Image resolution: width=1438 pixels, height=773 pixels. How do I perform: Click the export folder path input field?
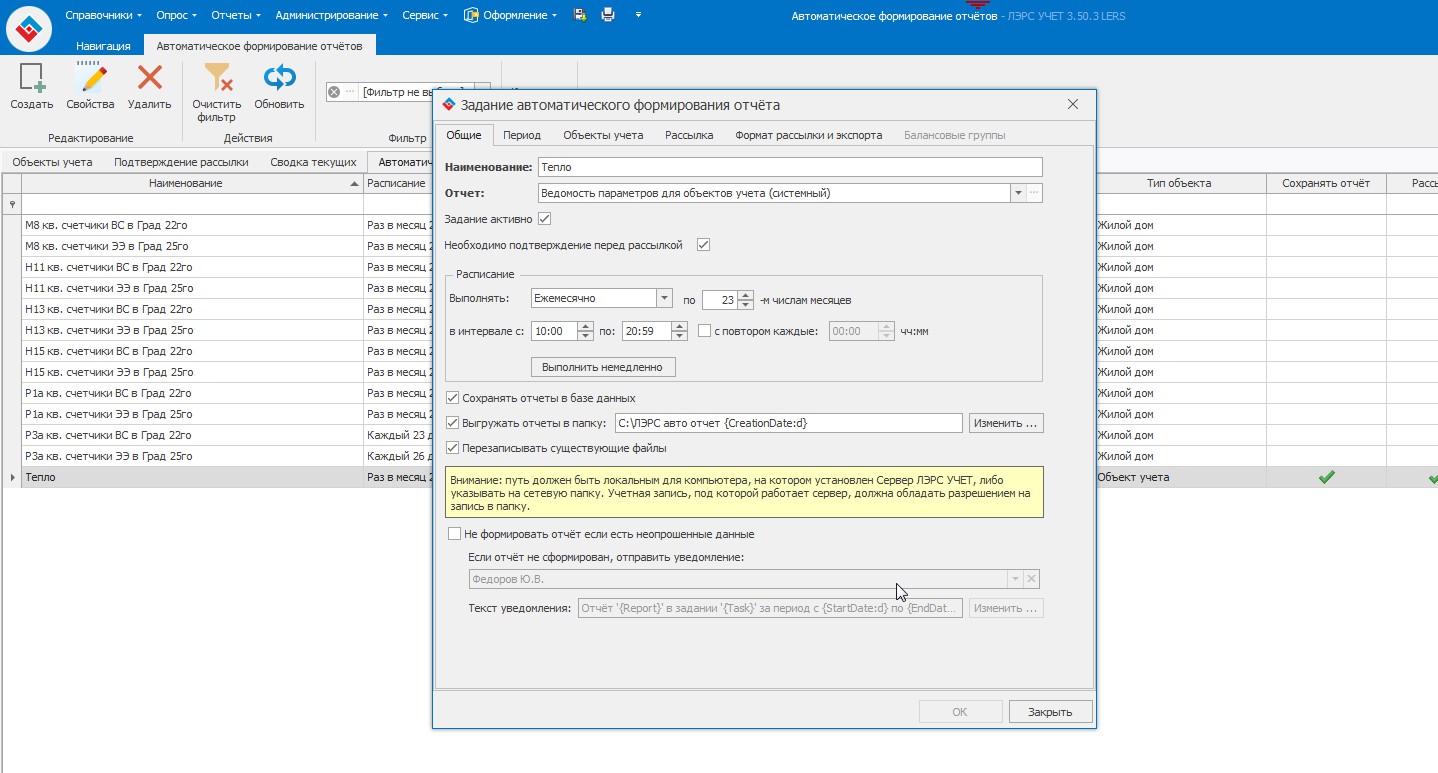tap(788, 423)
